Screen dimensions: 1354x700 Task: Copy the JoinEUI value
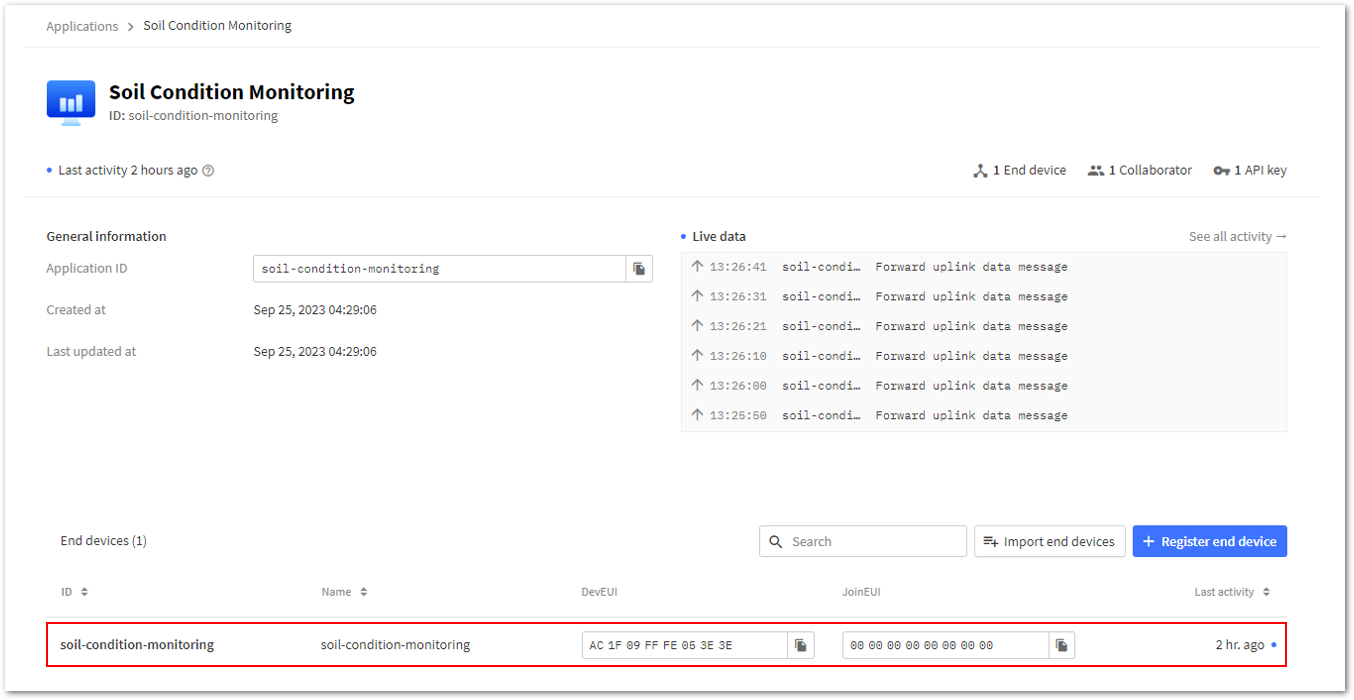click(1061, 645)
